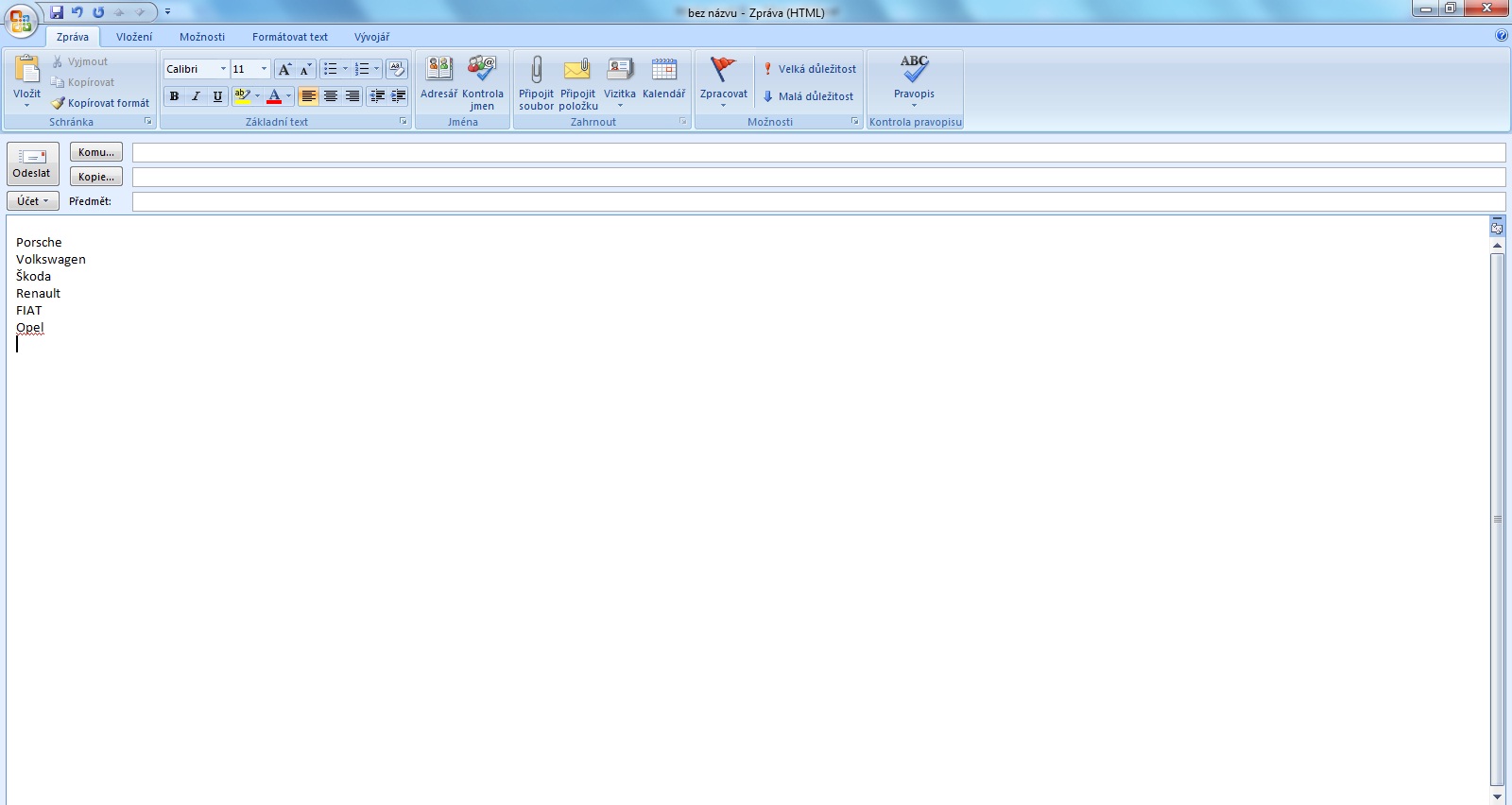Screen dimensions: 1512x805
Task: Open the Možnosti ribbon tab
Action: point(202,37)
